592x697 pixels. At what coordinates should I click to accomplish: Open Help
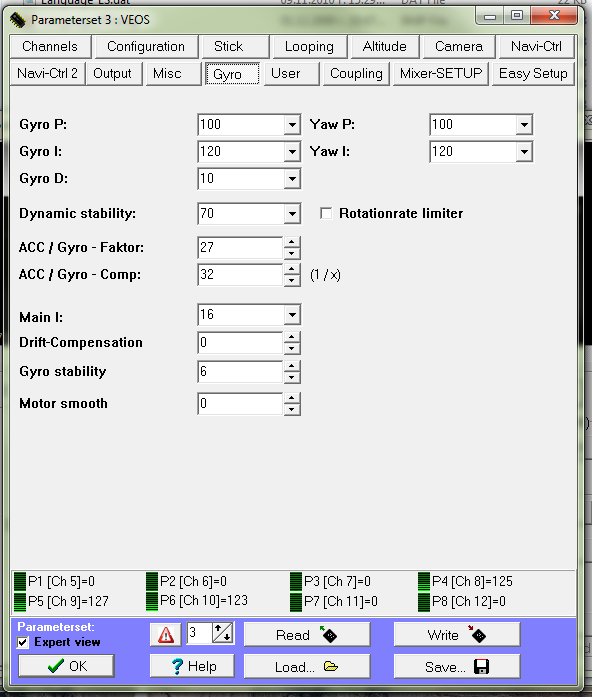192,666
